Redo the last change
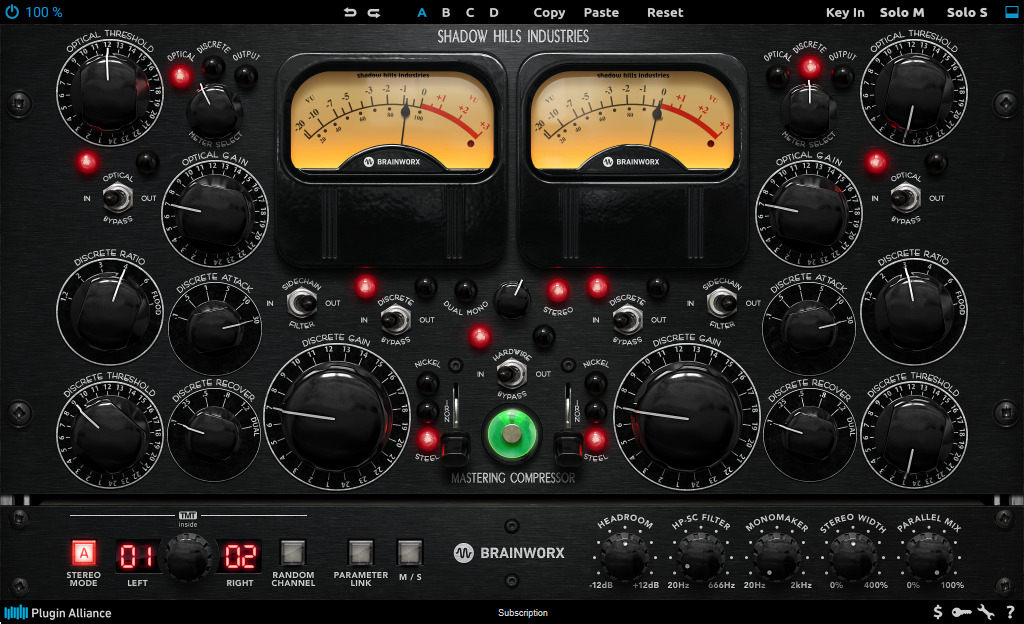 pos(374,12)
